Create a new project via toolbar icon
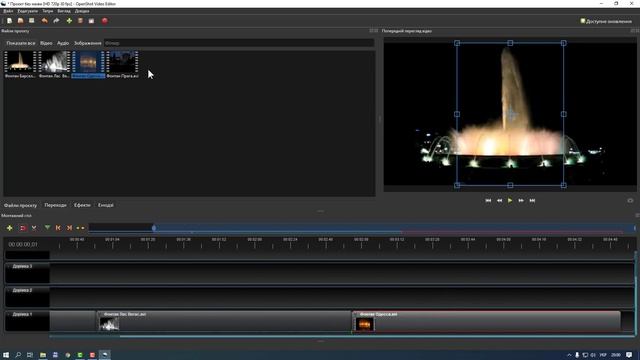 point(9,21)
